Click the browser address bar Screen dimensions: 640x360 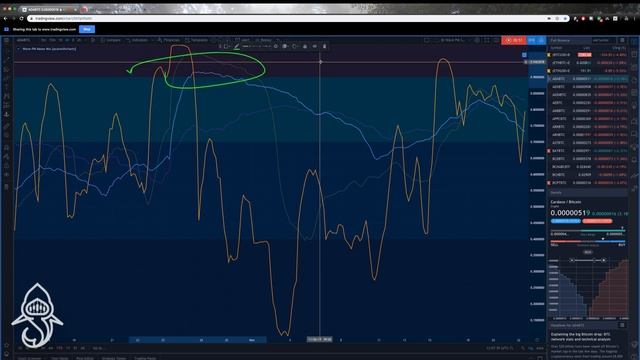[x=298, y=18]
